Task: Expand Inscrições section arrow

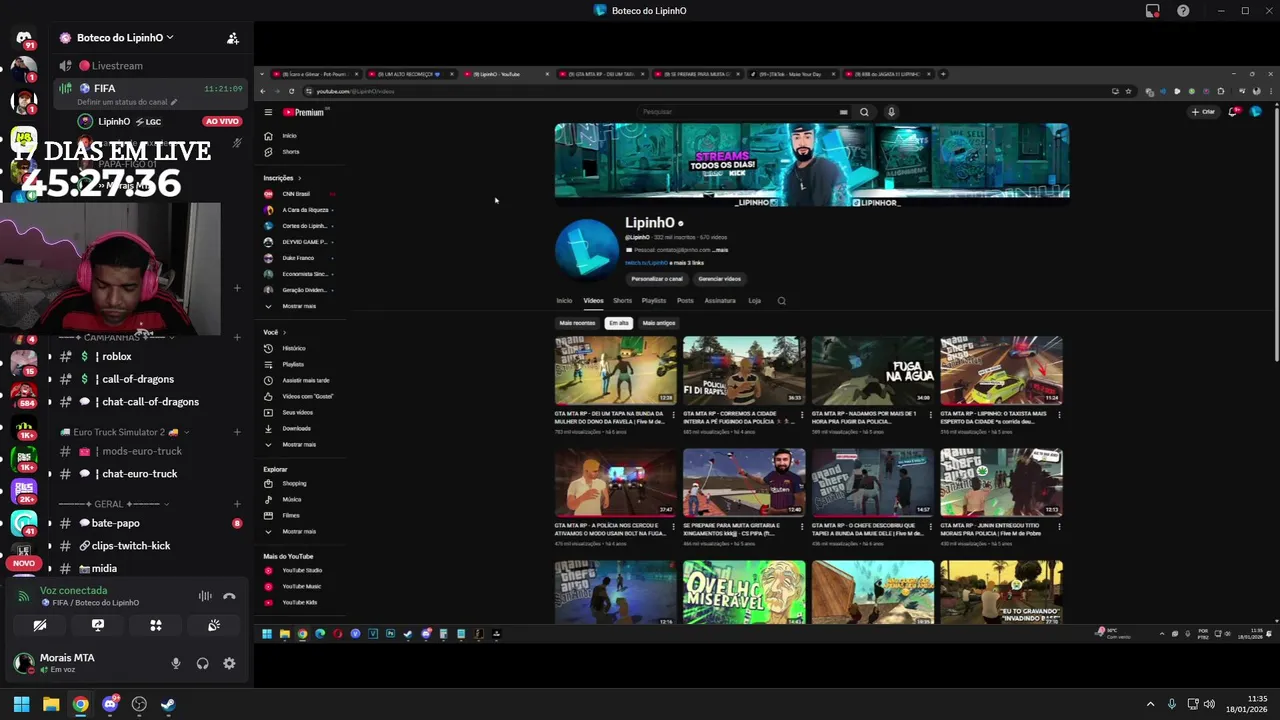Action: click(x=299, y=178)
